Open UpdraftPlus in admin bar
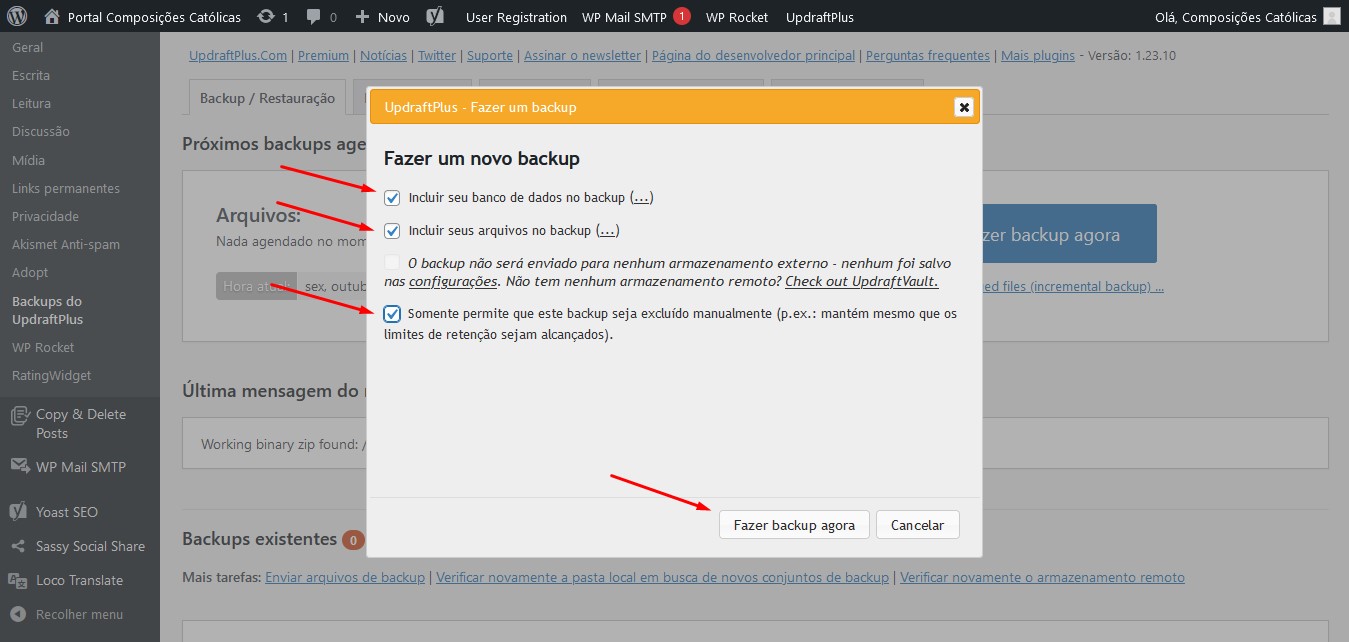 coord(820,17)
